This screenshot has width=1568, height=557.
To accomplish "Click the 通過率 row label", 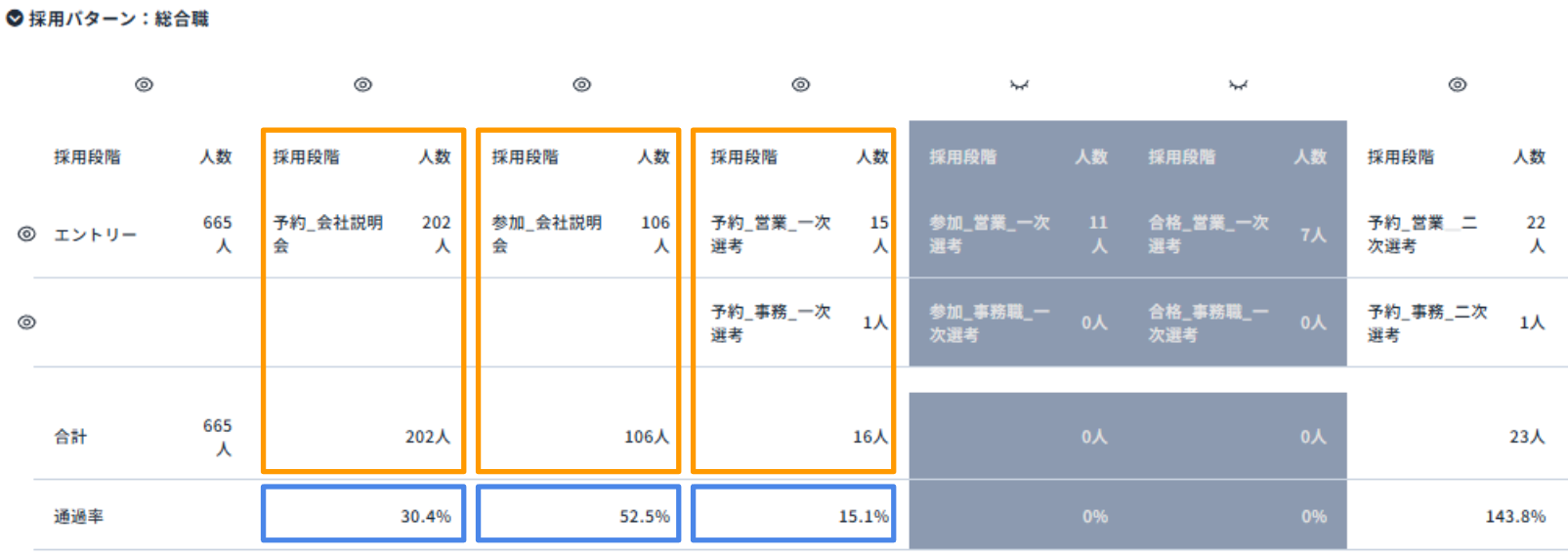I will pyautogui.click(x=78, y=516).
